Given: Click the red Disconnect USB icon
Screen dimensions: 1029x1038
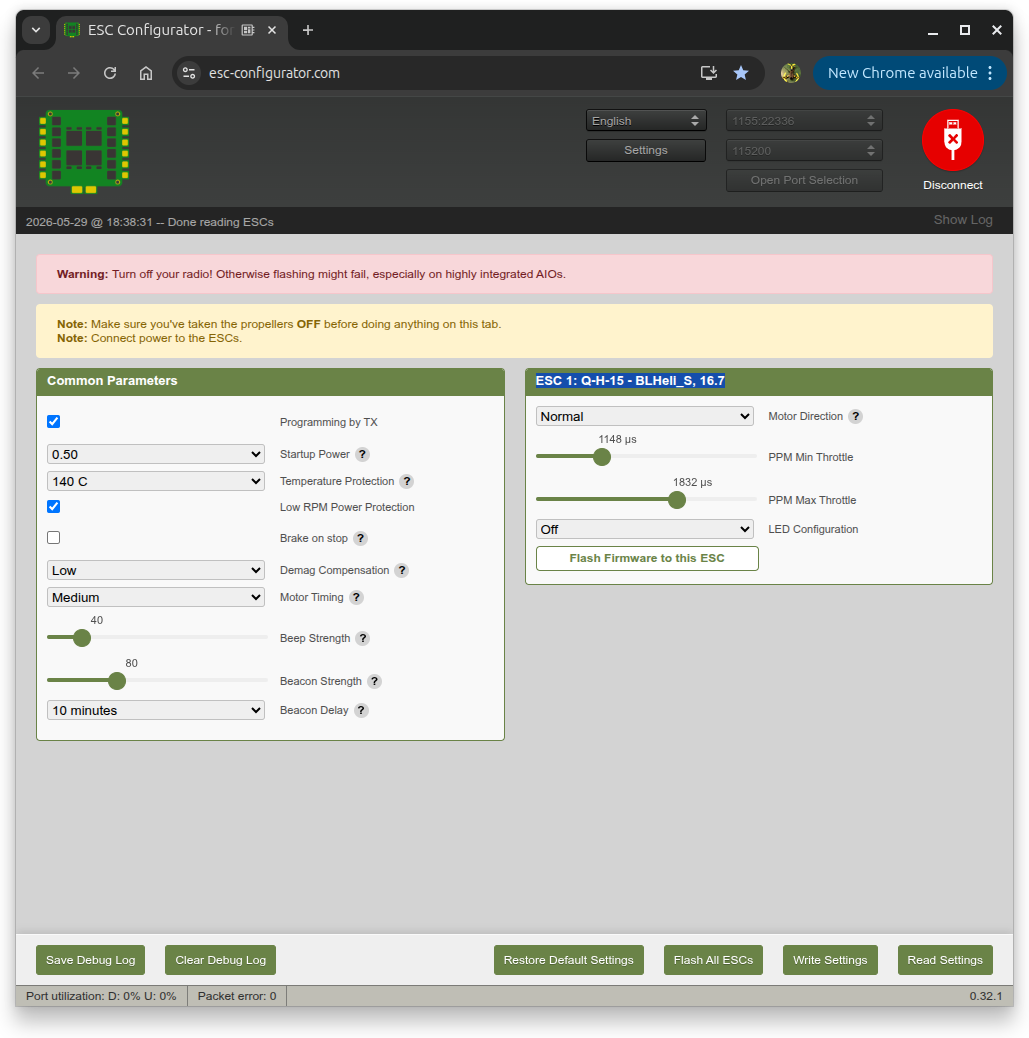Looking at the screenshot, I should tap(952, 140).
